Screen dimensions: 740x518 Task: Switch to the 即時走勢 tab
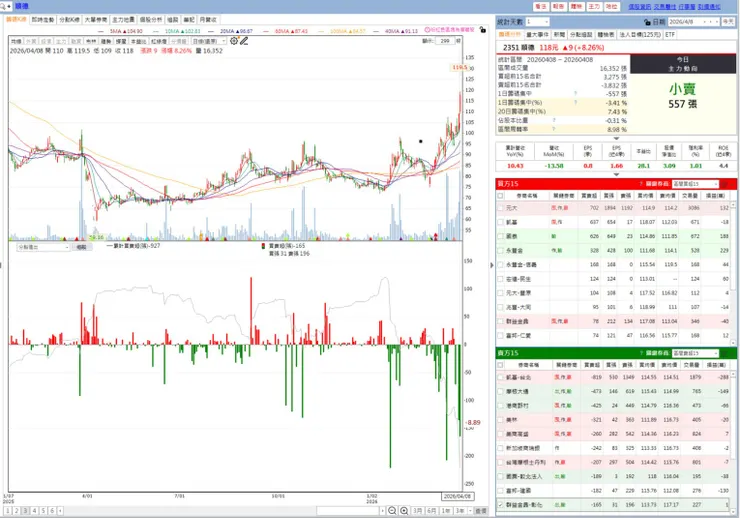(x=43, y=20)
